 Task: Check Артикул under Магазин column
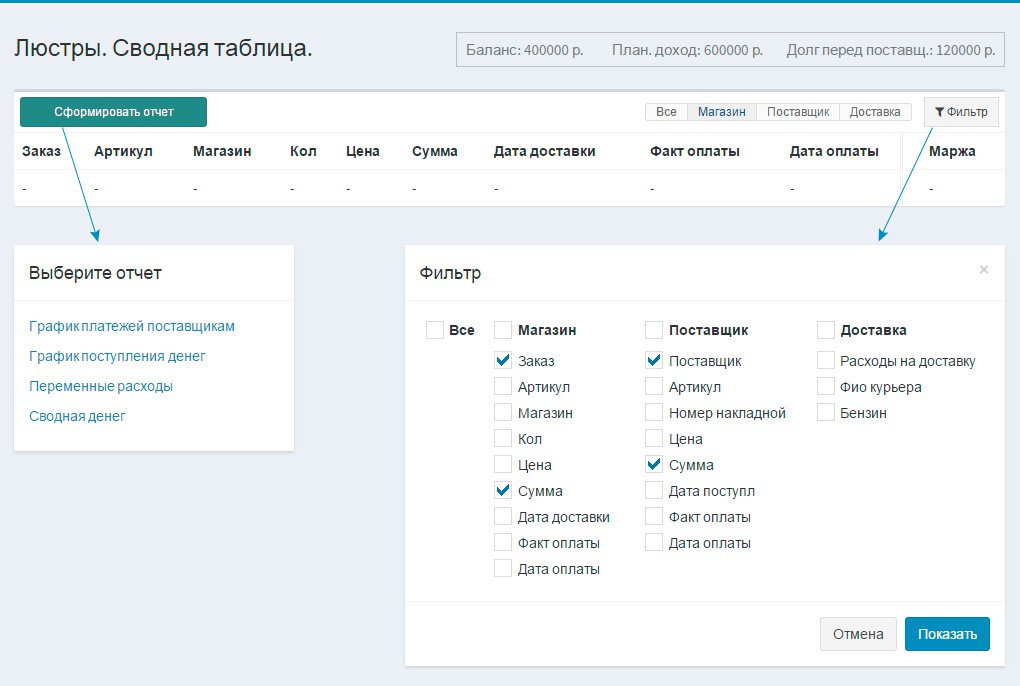point(503,386)
